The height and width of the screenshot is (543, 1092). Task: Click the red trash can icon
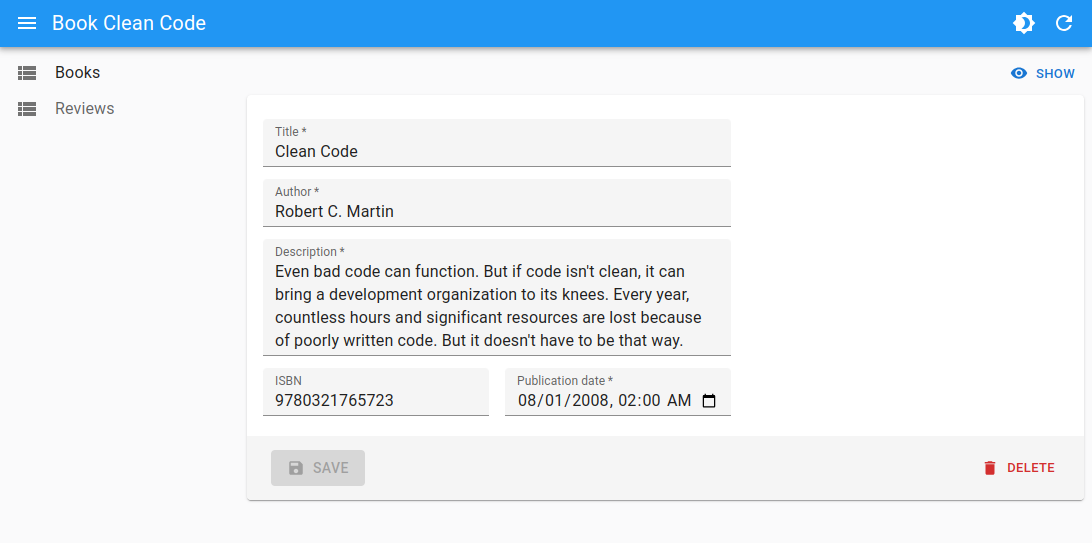(990, 468)
